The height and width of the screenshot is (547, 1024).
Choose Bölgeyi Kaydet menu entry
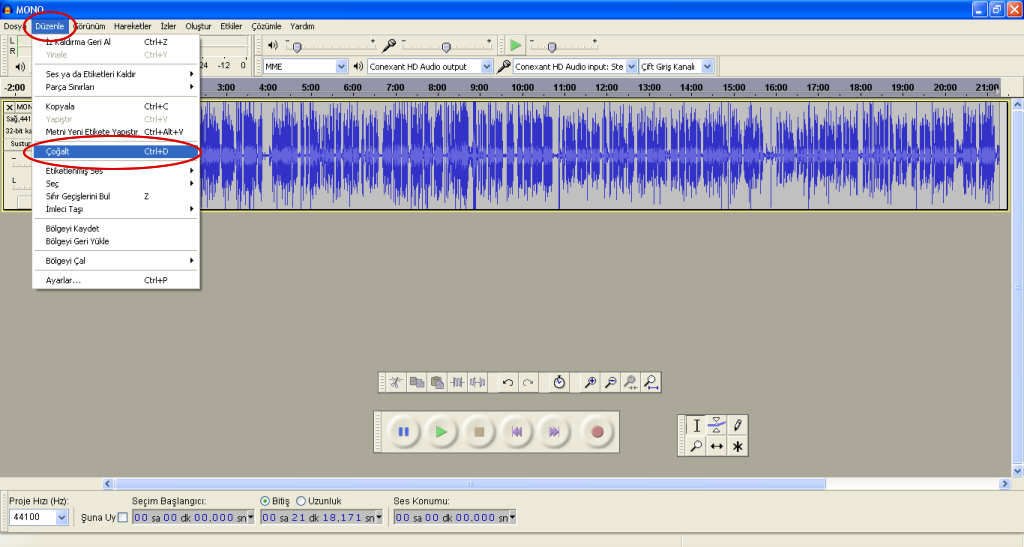116,228
